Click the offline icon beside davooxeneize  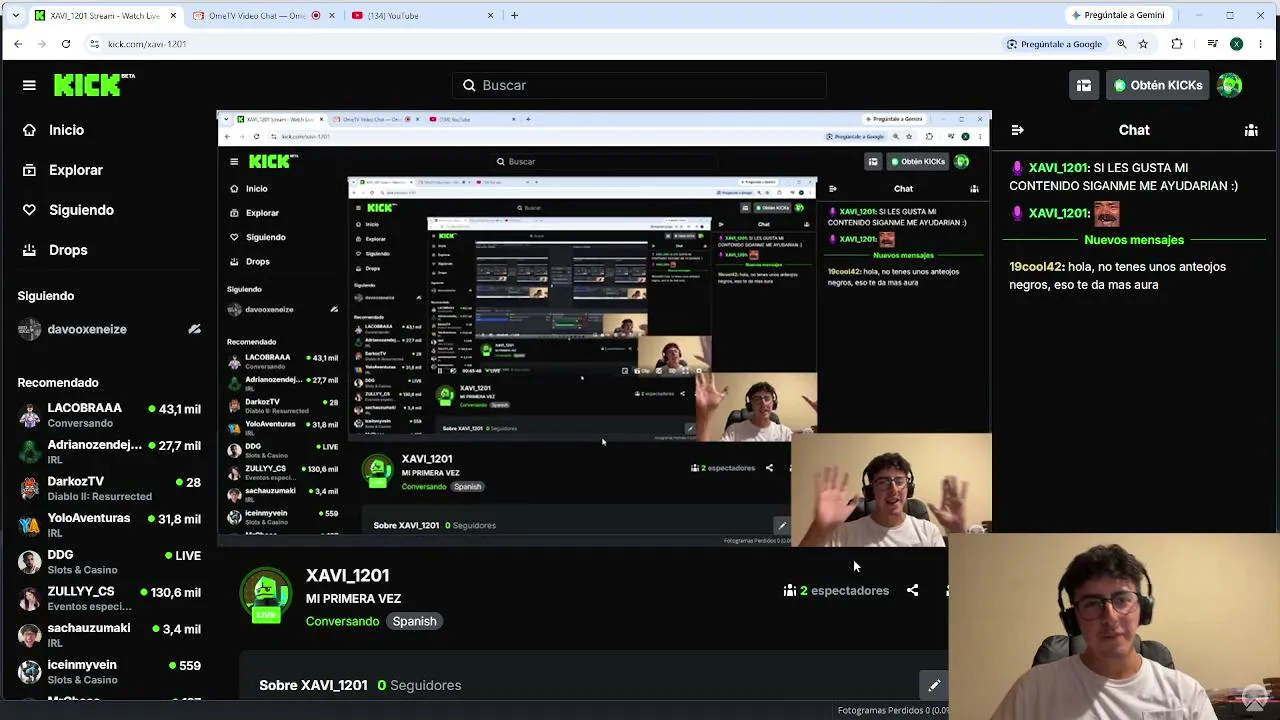(x=194, y=329)
